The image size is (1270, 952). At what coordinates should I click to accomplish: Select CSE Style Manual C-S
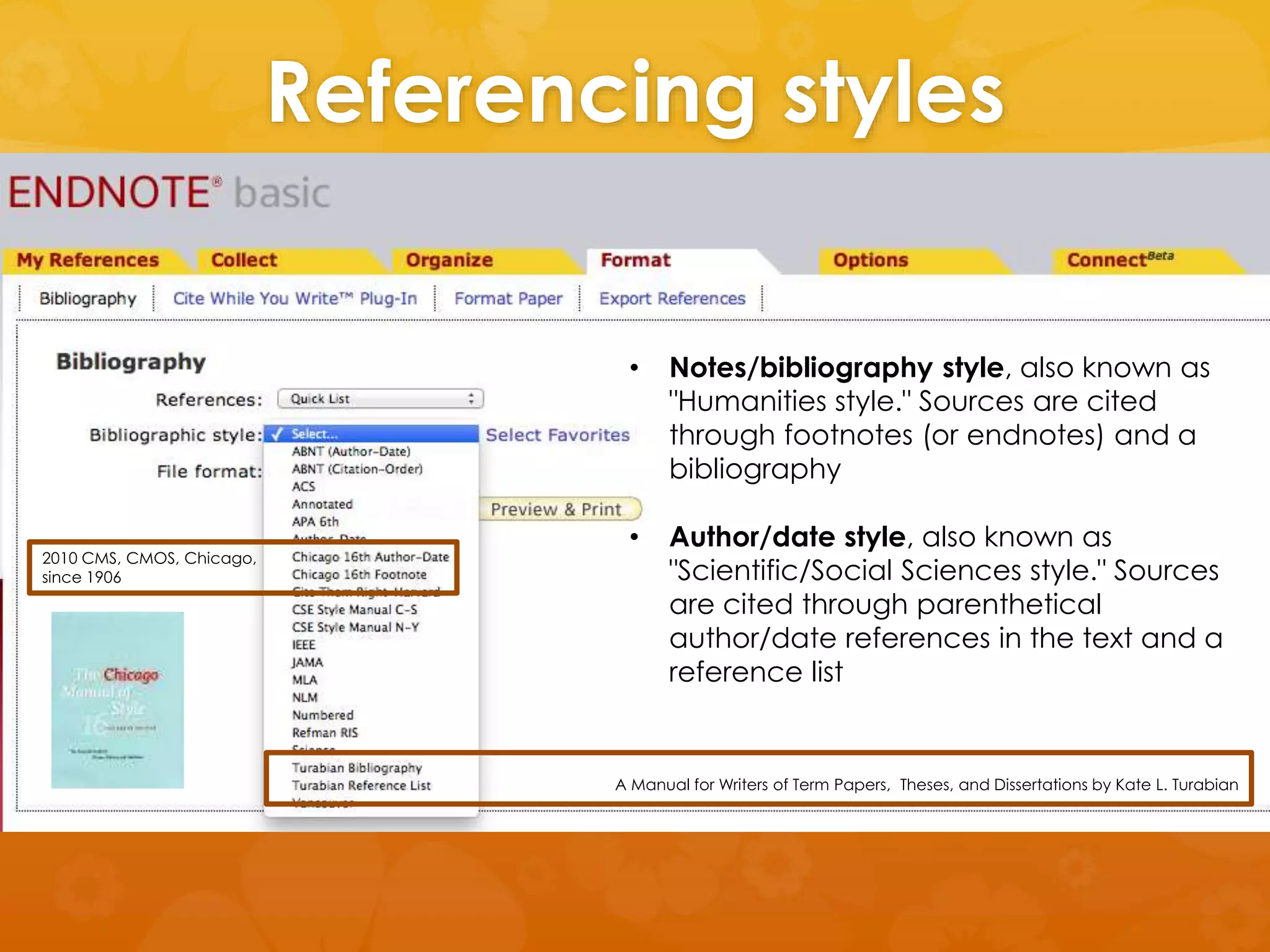pos(355,610)
